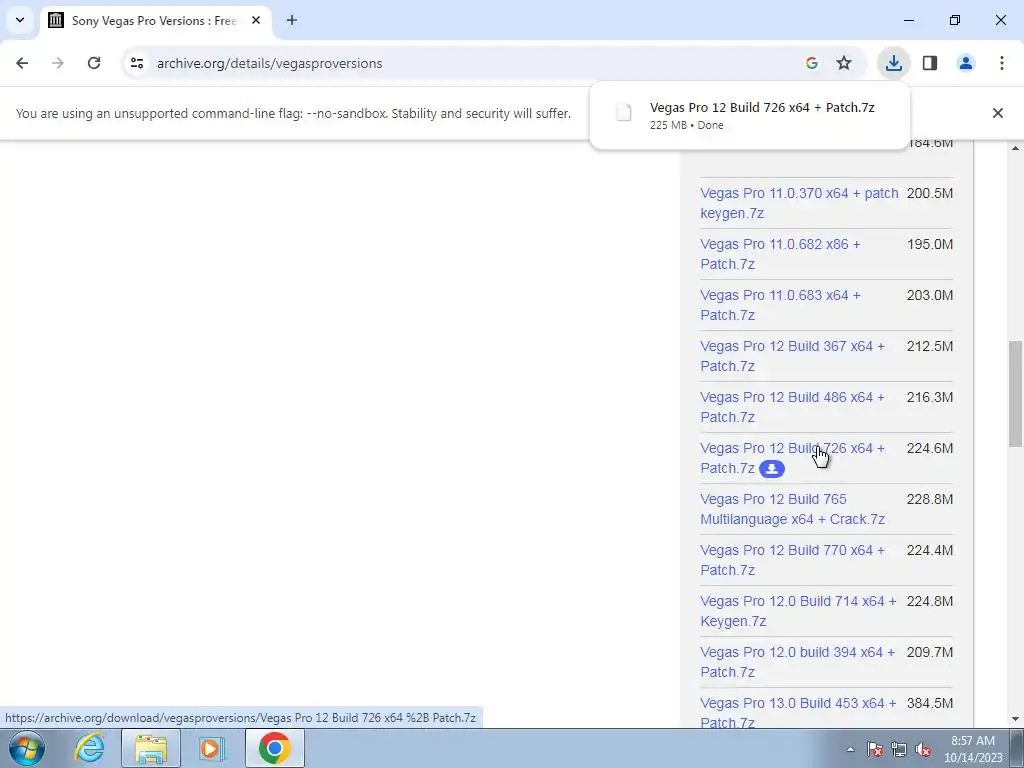1024x768 pixels.
Task: Click the 195.0M file size text
Action: (x=930, y=244)
